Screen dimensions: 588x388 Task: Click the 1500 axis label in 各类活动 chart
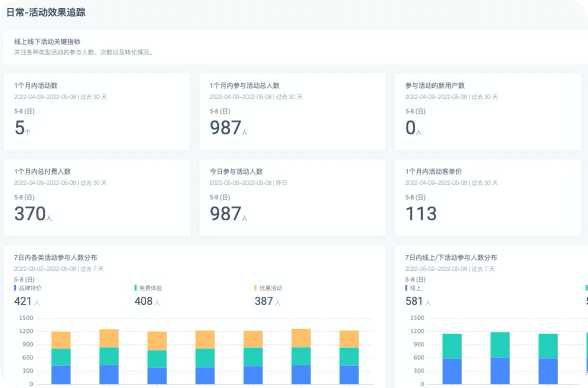coord(26,318)
